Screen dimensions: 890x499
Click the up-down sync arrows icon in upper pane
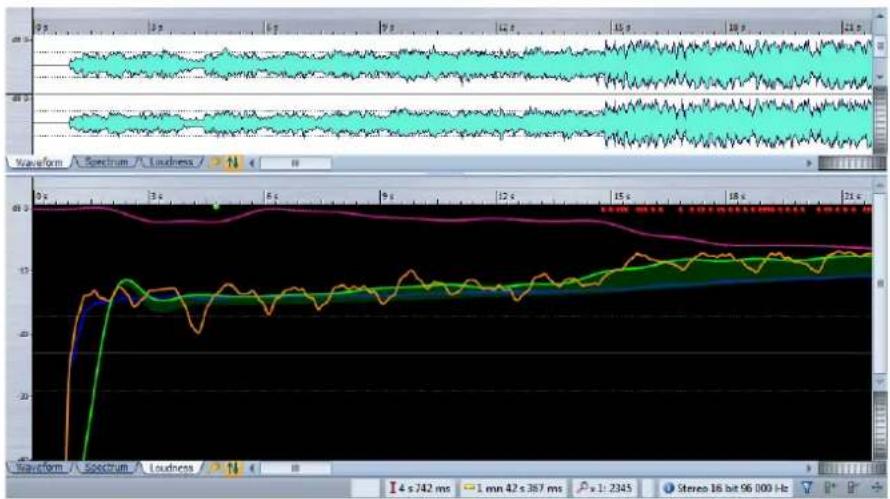point(233,163)
